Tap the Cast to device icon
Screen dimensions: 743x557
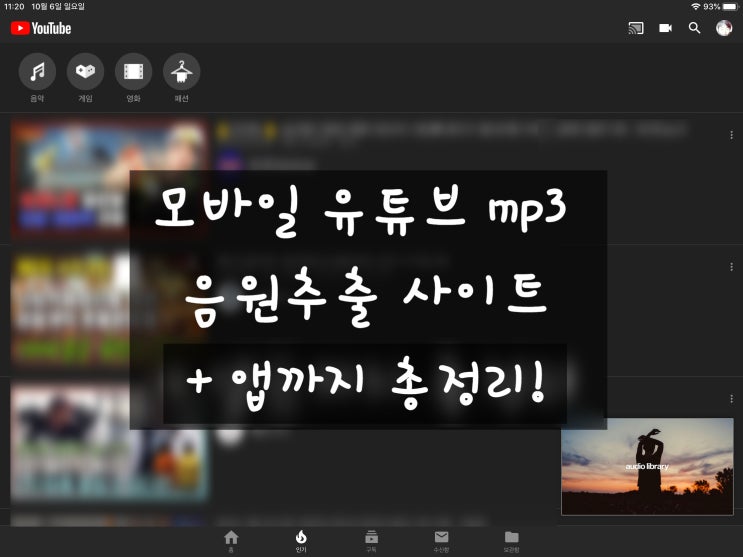pos(636,28)
